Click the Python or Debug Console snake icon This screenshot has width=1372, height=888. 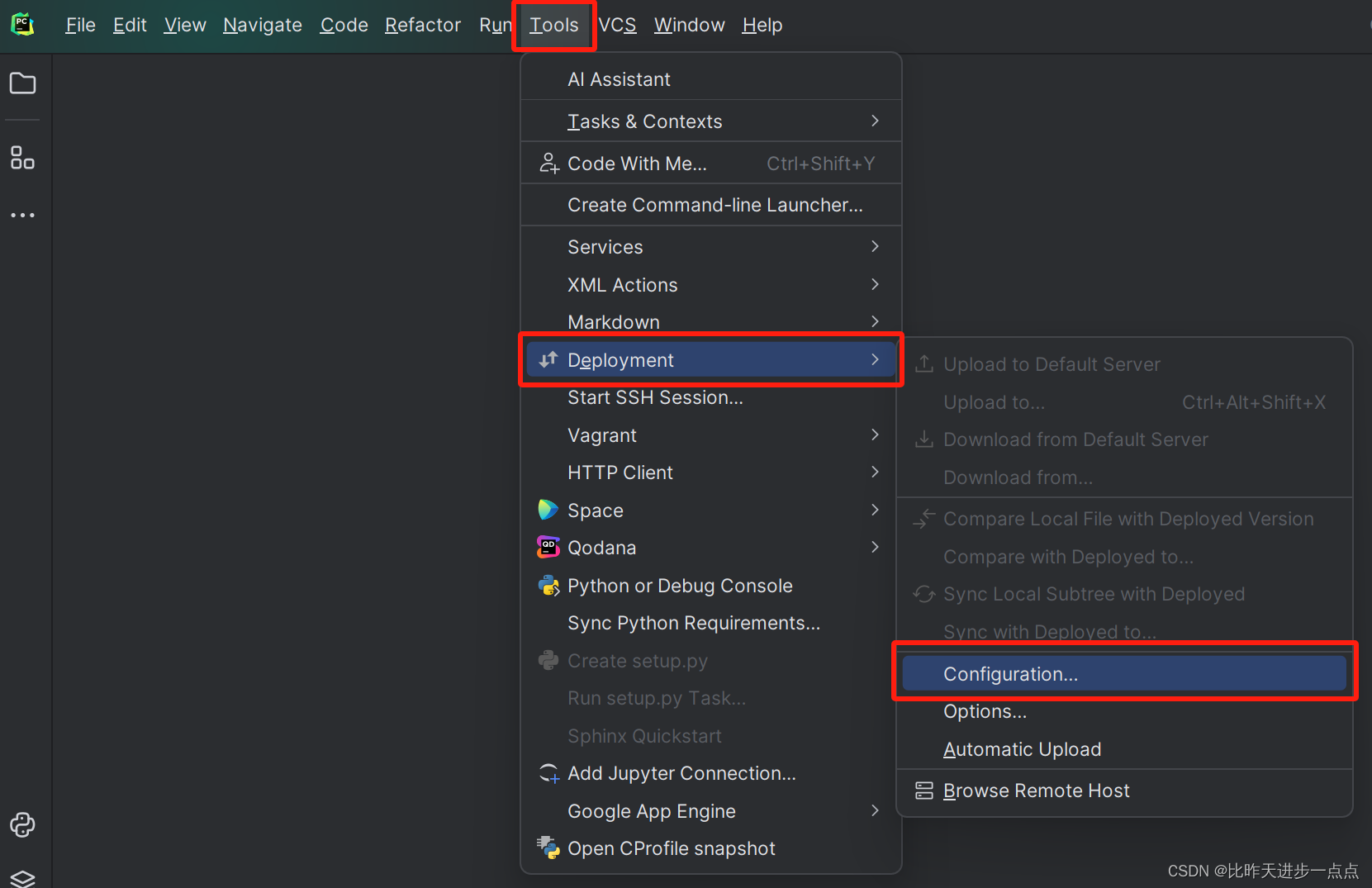click(548, 585)
